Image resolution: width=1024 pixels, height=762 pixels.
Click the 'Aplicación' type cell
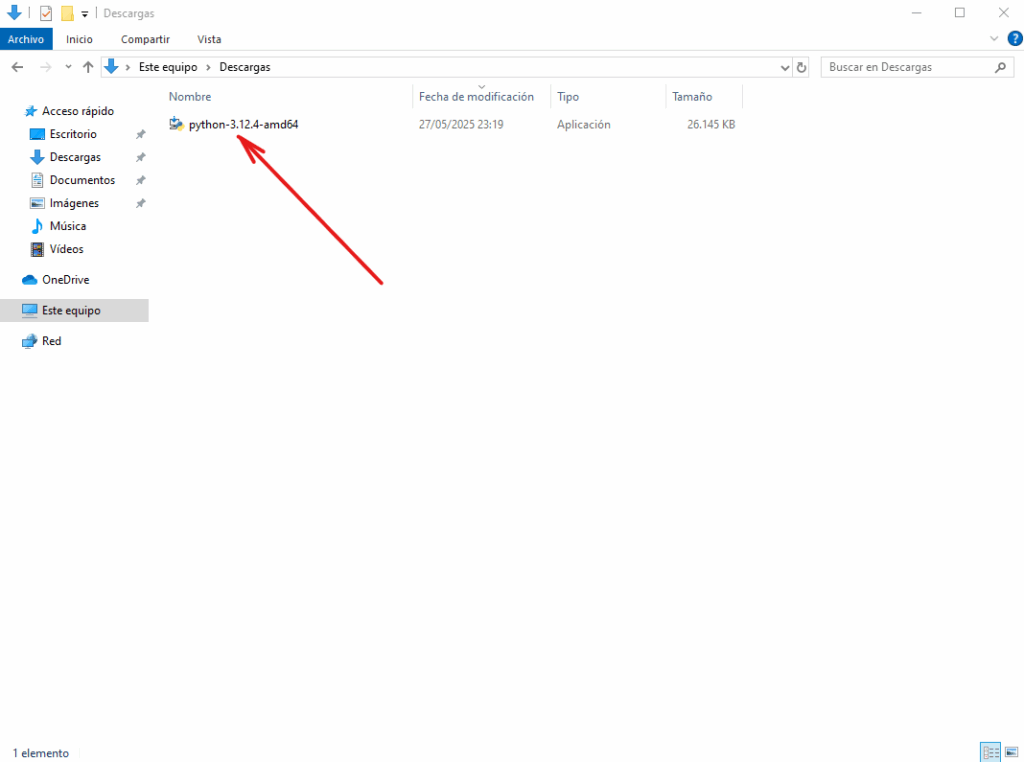tap(584, 124)
